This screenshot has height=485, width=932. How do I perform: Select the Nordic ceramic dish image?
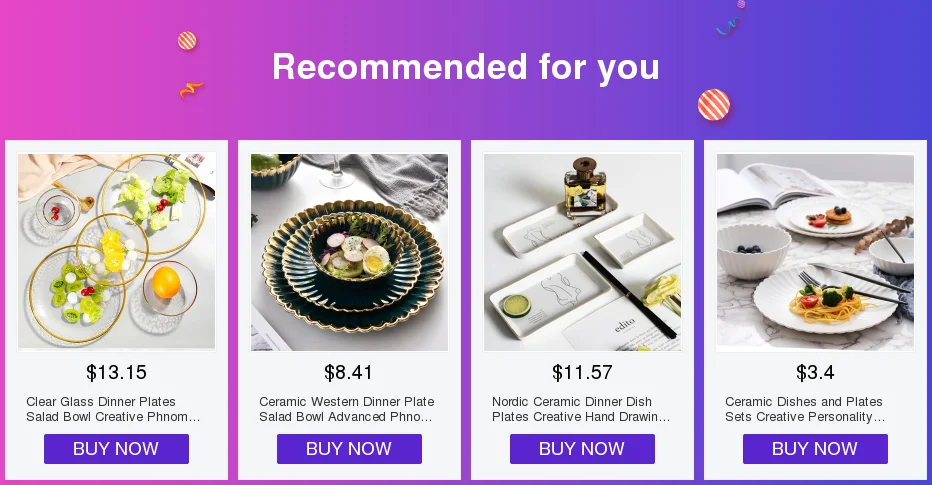582,251
